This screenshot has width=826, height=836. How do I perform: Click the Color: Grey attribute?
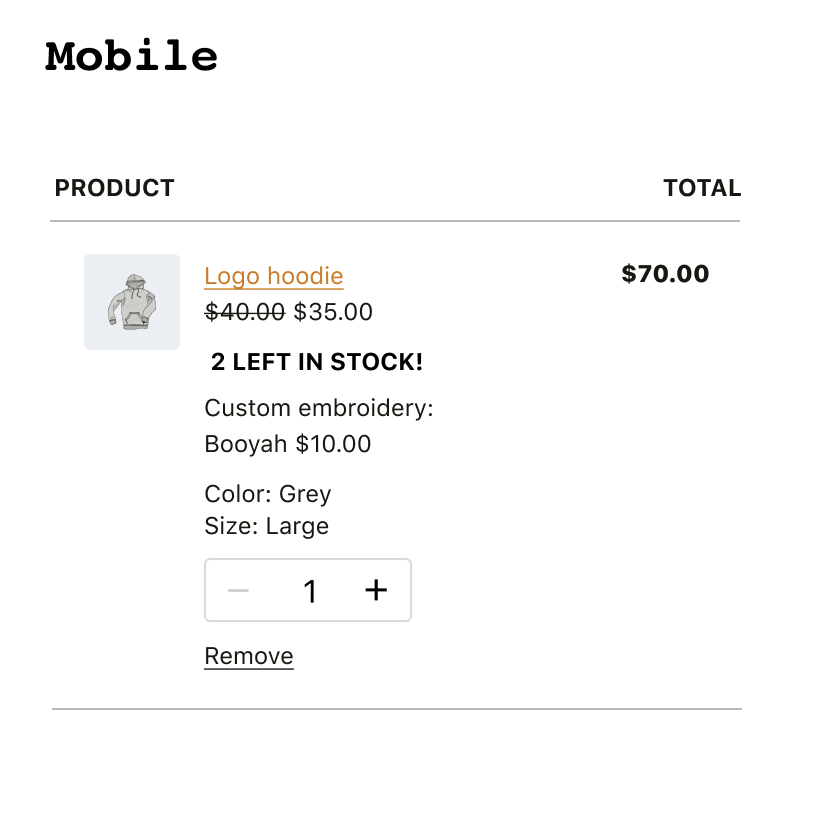tap(267, 494)
